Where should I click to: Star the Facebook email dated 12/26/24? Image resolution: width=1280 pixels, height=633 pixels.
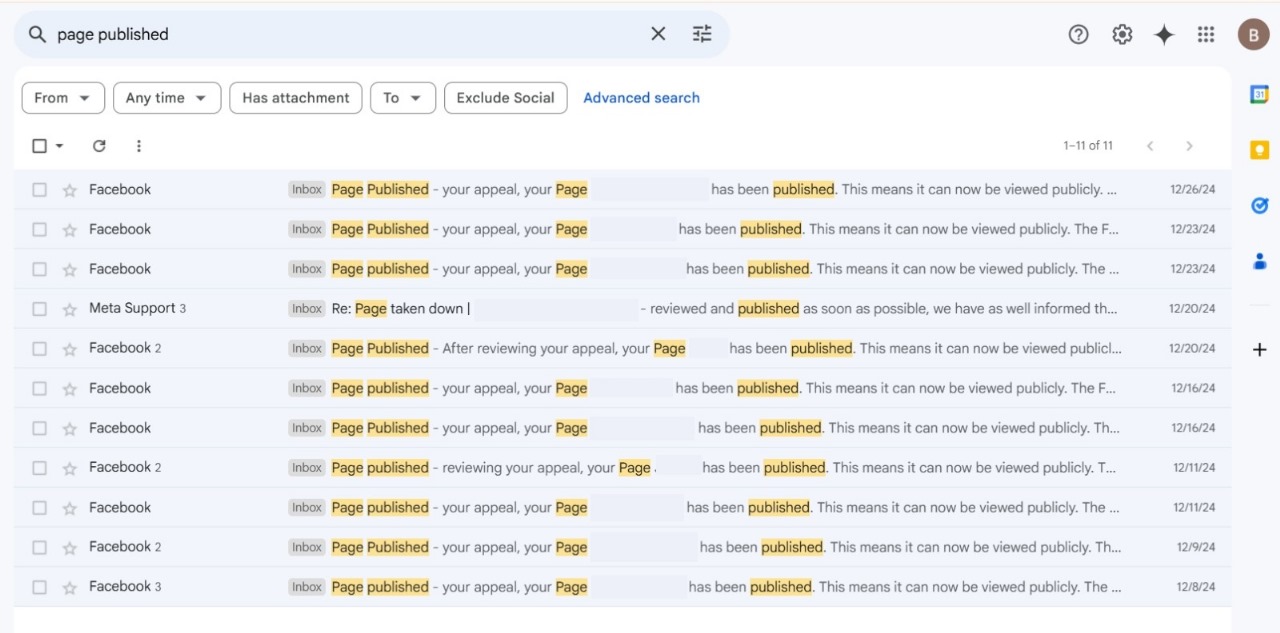click(x=69, y=190)
